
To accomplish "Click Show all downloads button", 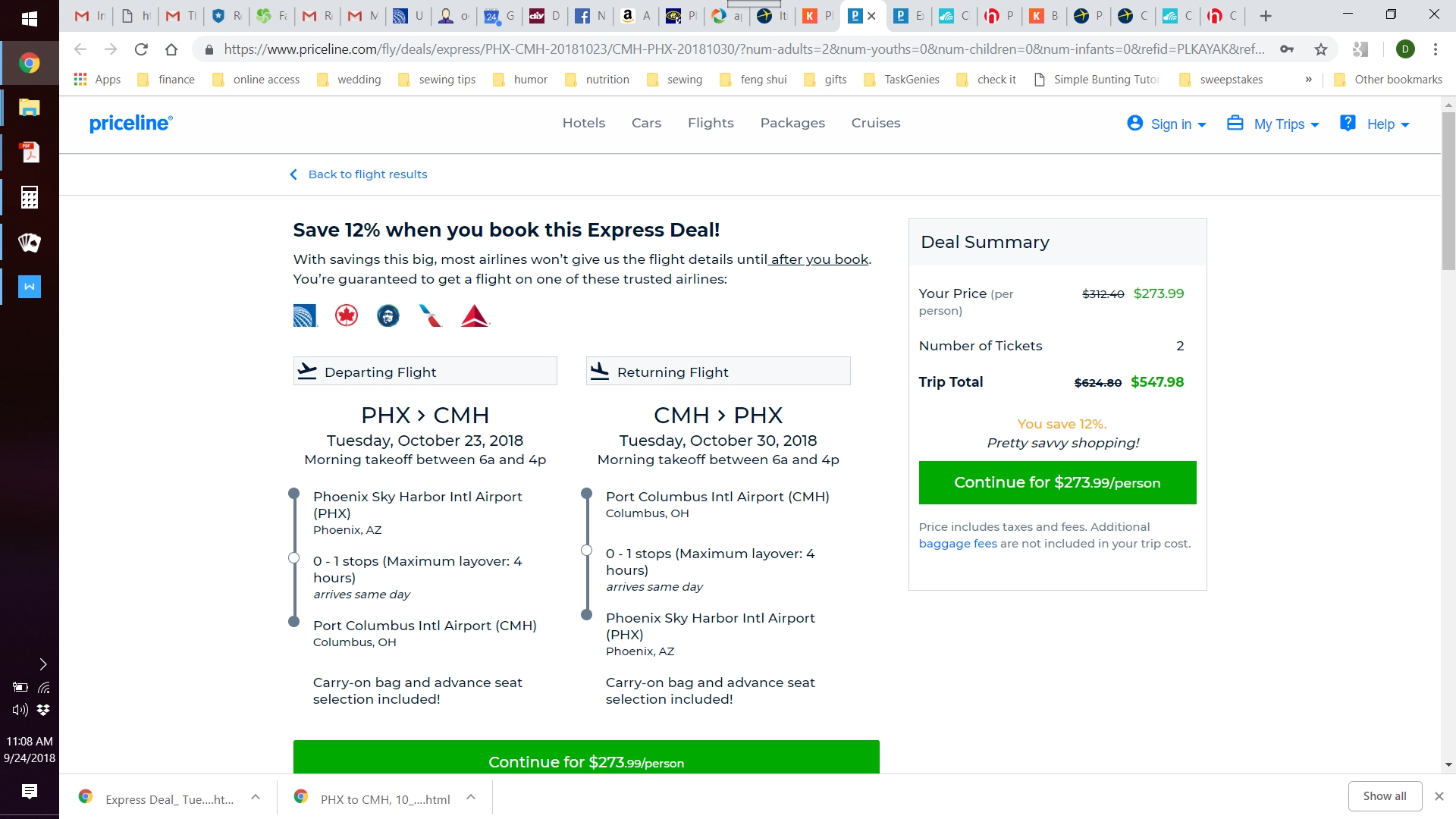I will click(1385, 796).
